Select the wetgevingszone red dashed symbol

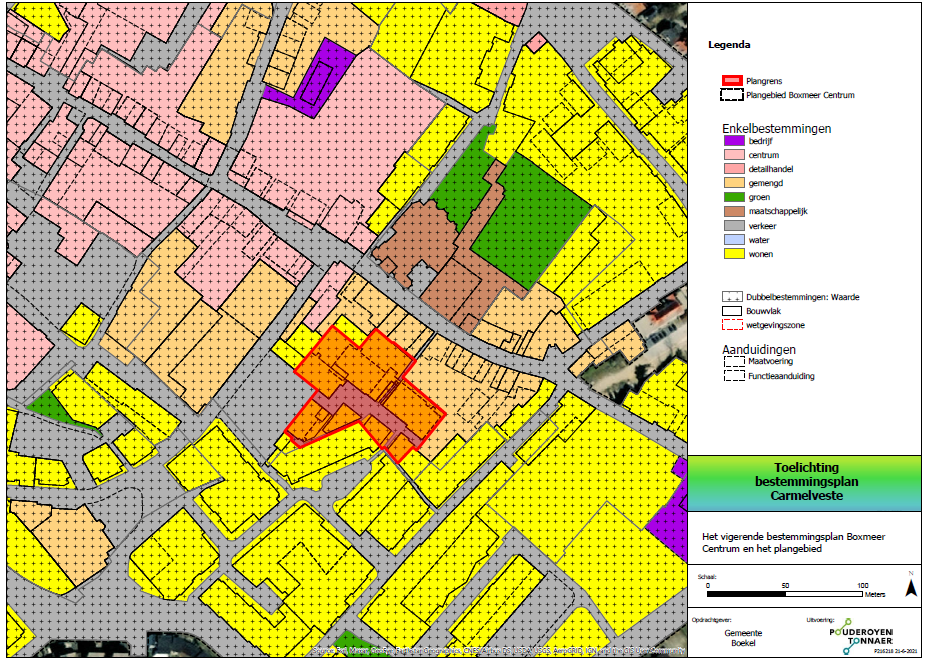pyautogui.click(x=732, y=324)
